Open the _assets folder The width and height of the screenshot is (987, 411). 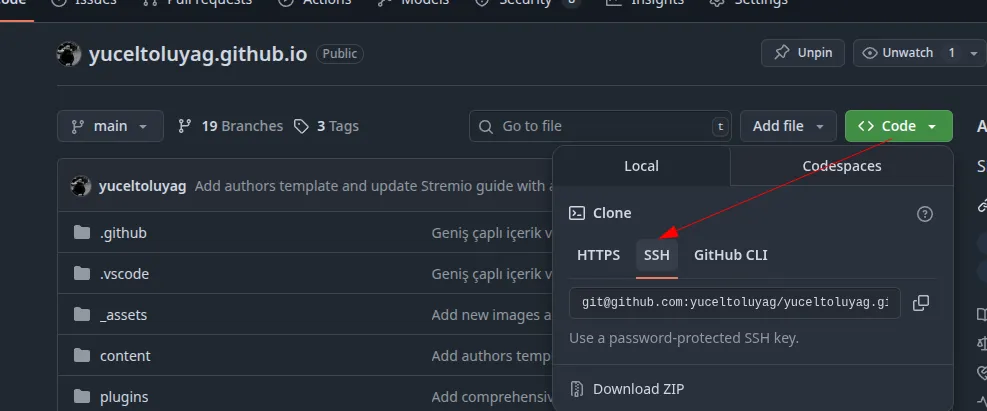tap(123, 315)
